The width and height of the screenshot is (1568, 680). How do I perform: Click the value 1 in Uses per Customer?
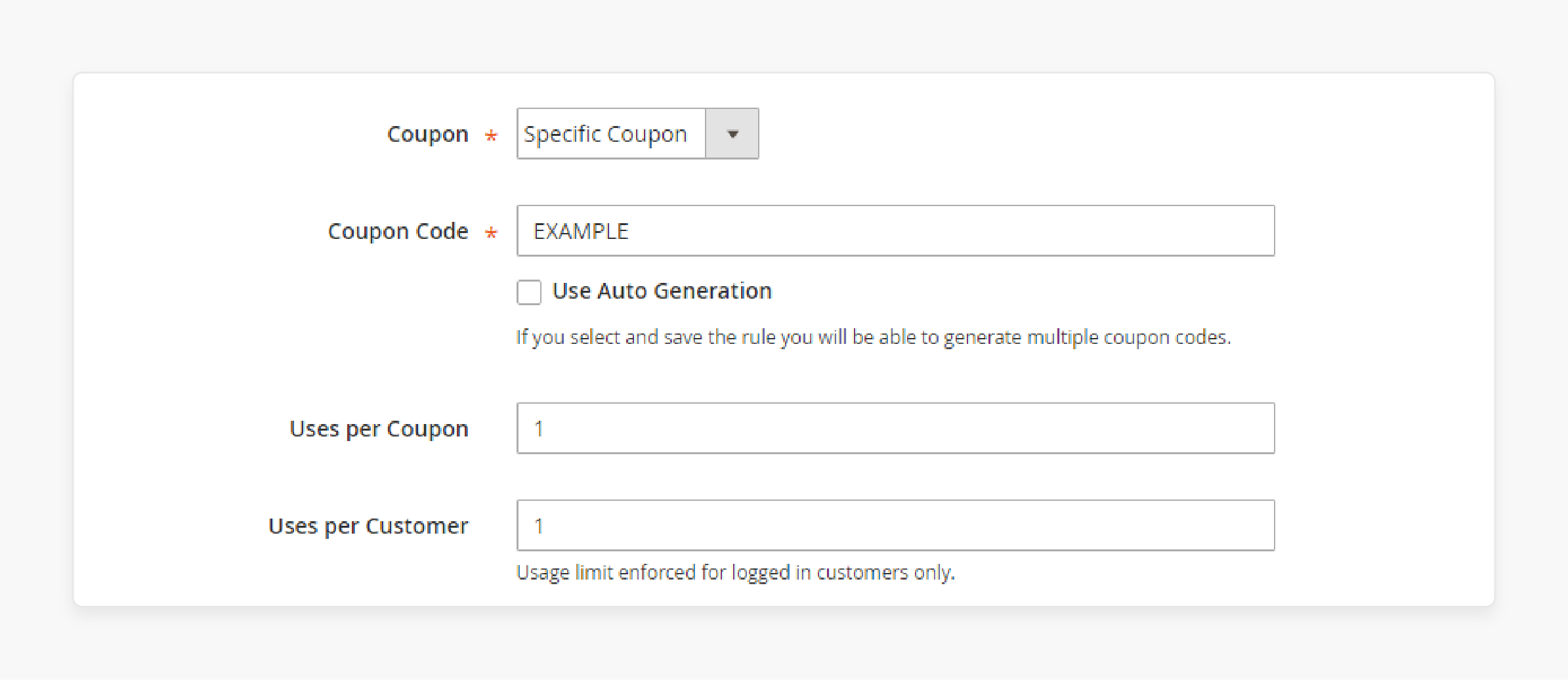[538, 524]
